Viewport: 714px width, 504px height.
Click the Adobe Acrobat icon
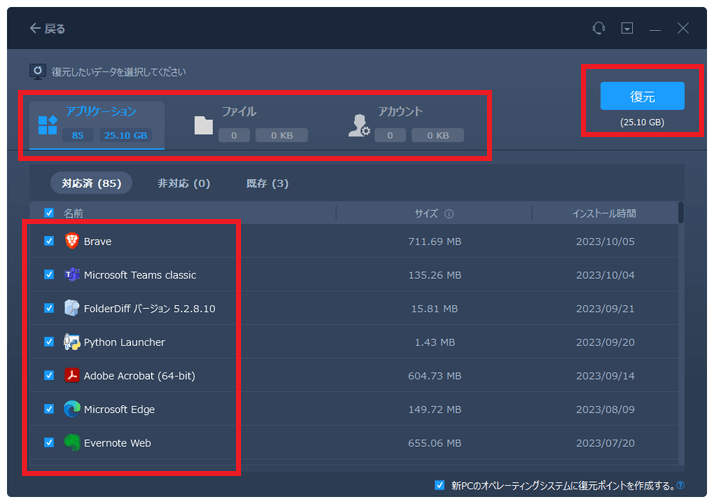(72, 376)
